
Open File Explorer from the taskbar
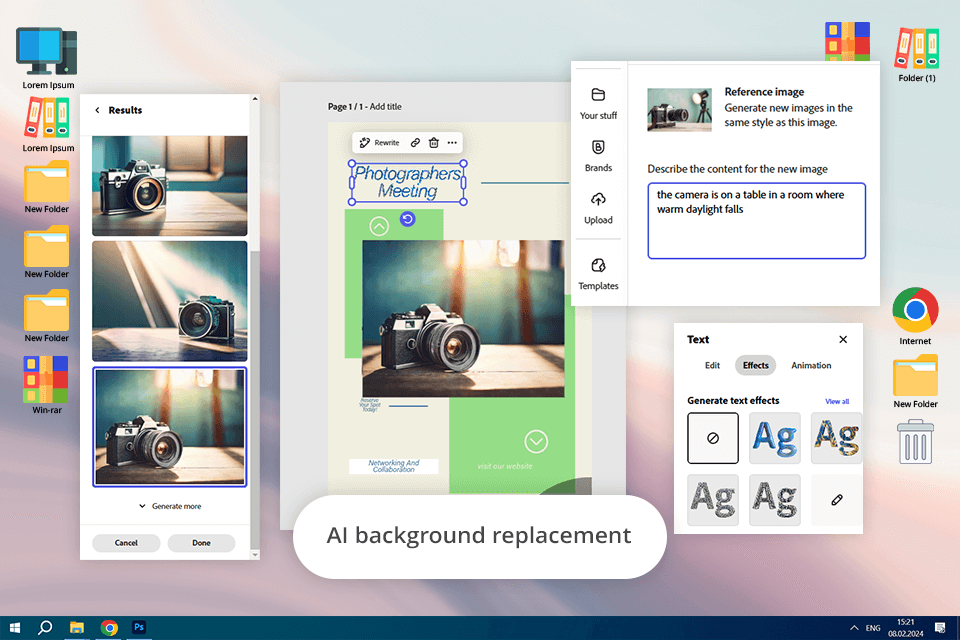(77, 628)
